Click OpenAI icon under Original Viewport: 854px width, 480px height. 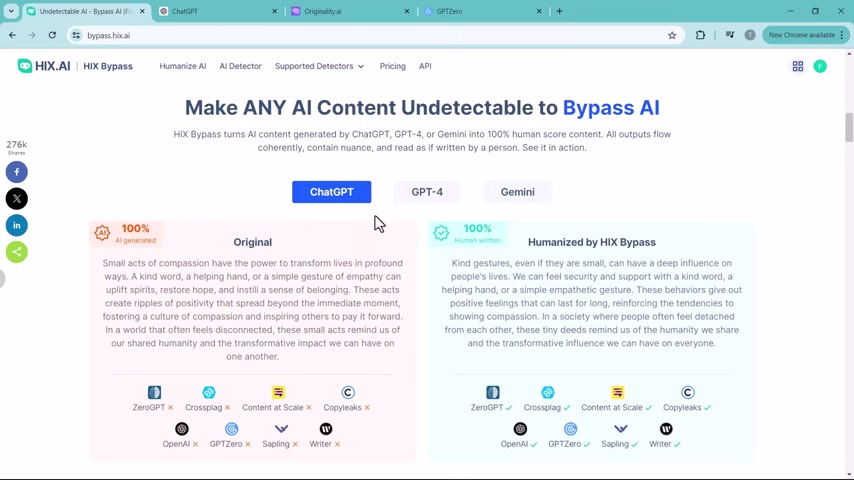point(182,429)
